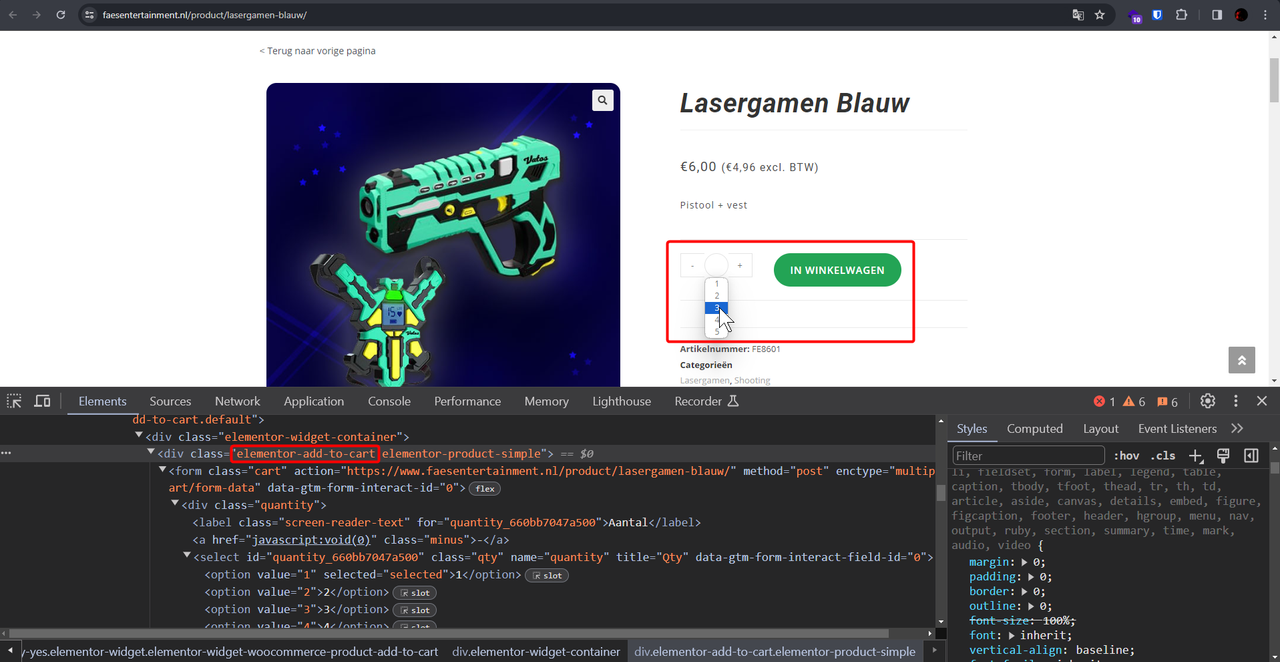This screenshot has height=662, width=1280.
Task: Collapse the form class cart node
Action: click(x=164, y=471)
